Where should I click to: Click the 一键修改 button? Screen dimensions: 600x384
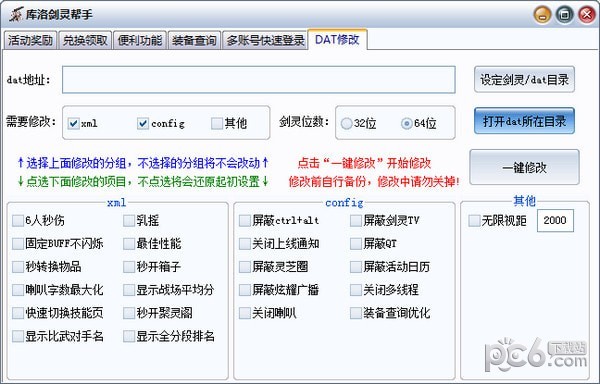point(524,167)
